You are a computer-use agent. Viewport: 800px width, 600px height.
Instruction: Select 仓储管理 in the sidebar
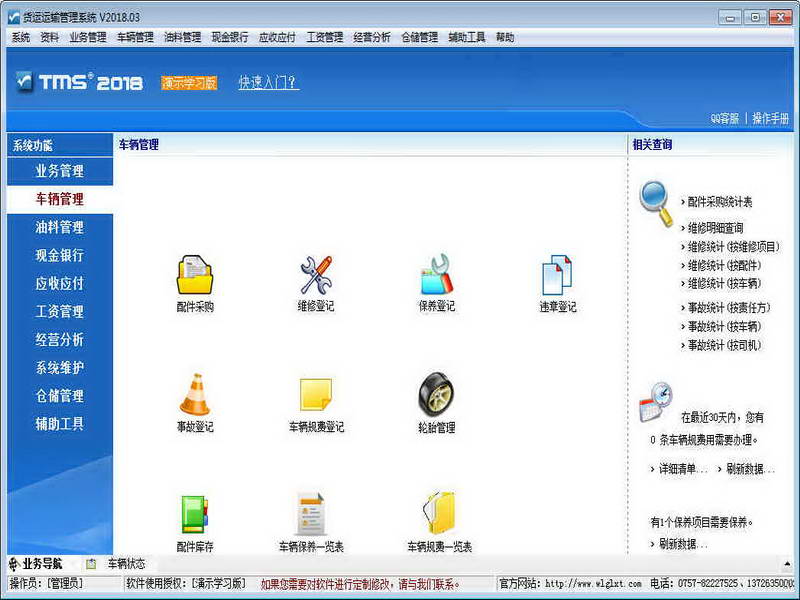click(59, 396)
